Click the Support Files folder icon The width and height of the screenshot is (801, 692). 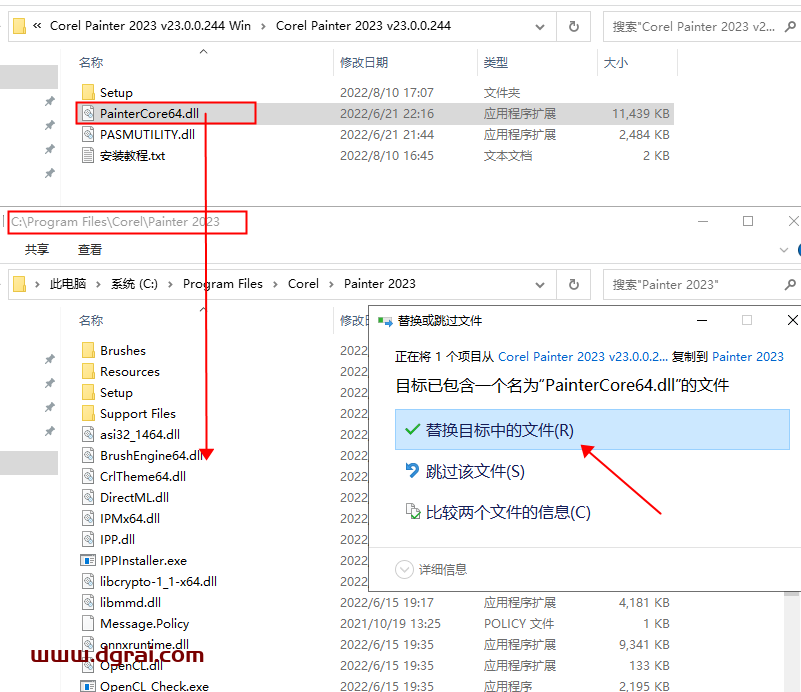tap(88, 413)
